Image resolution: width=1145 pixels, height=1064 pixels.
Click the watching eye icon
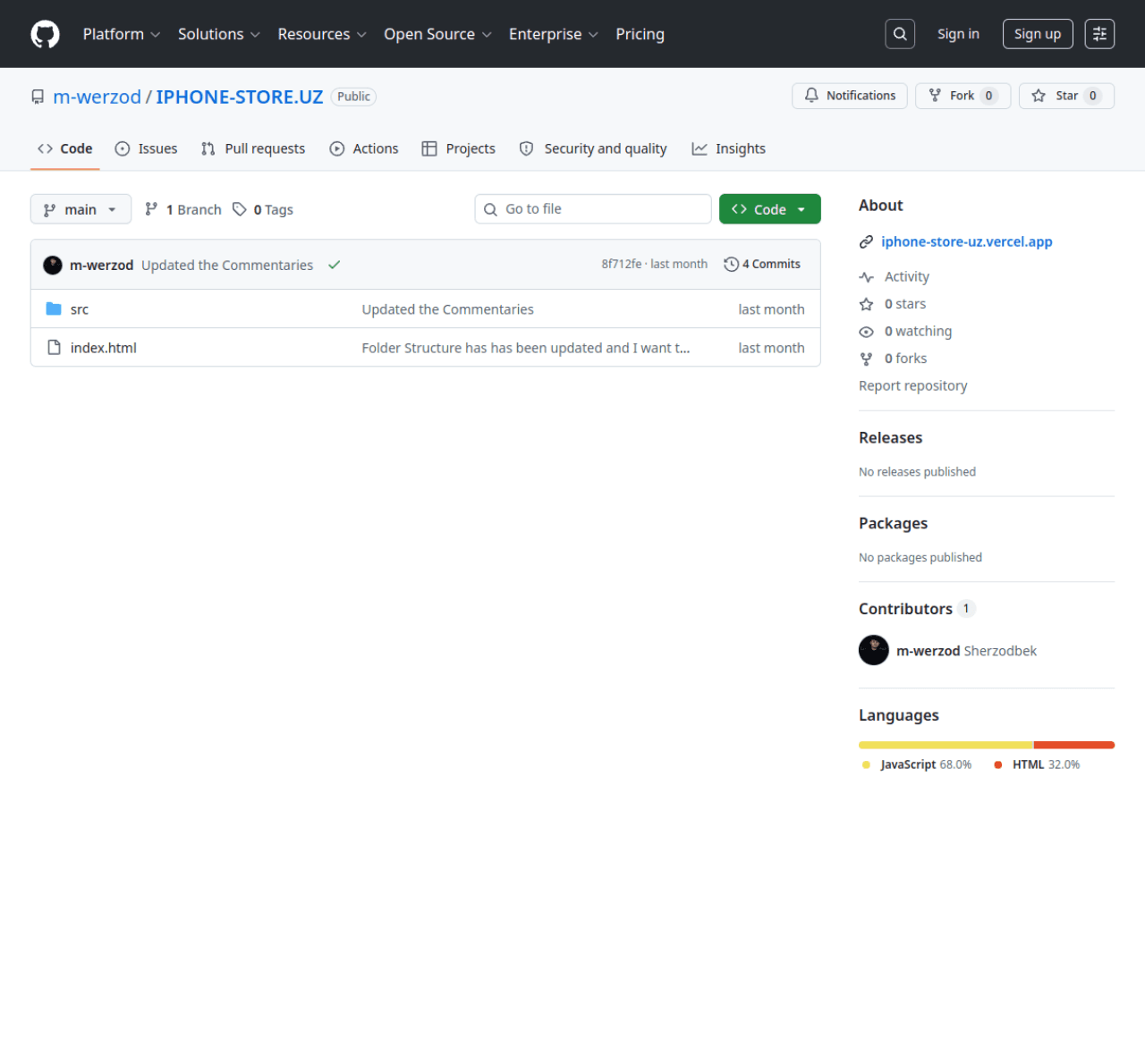866,332
